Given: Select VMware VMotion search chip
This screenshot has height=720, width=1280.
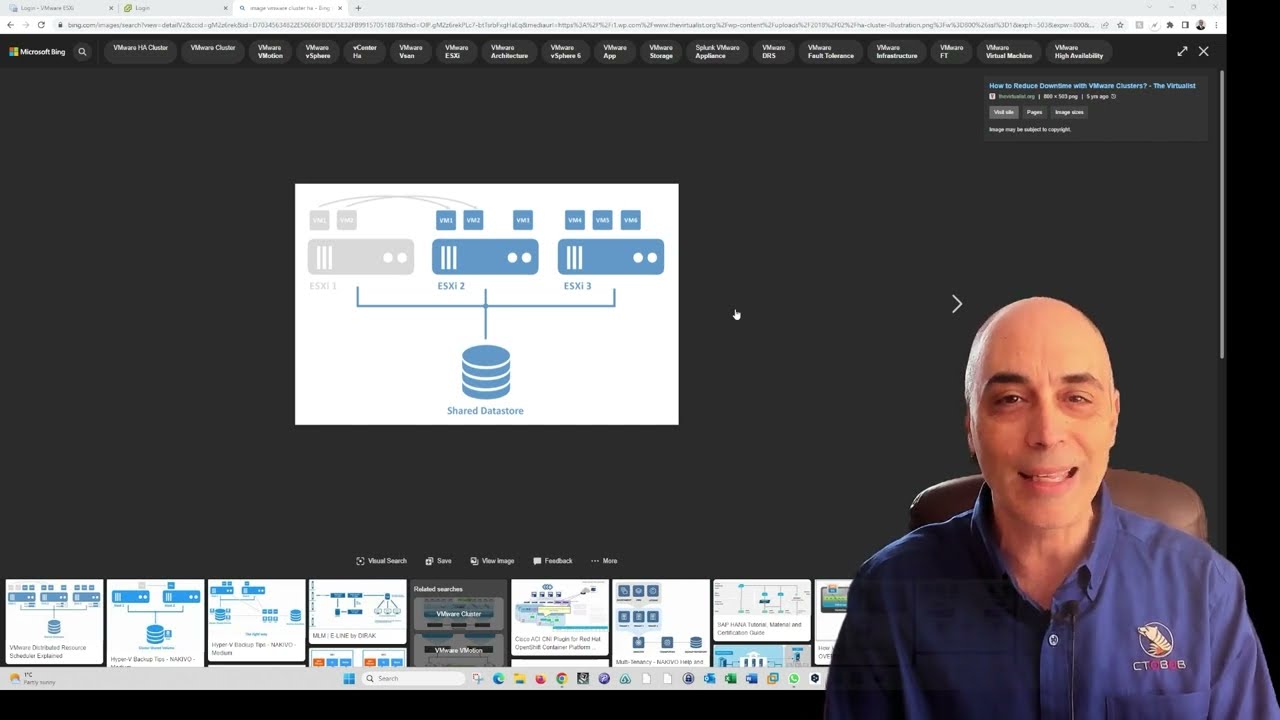Looking at the screenshot, I should click(x=270, y=51).
